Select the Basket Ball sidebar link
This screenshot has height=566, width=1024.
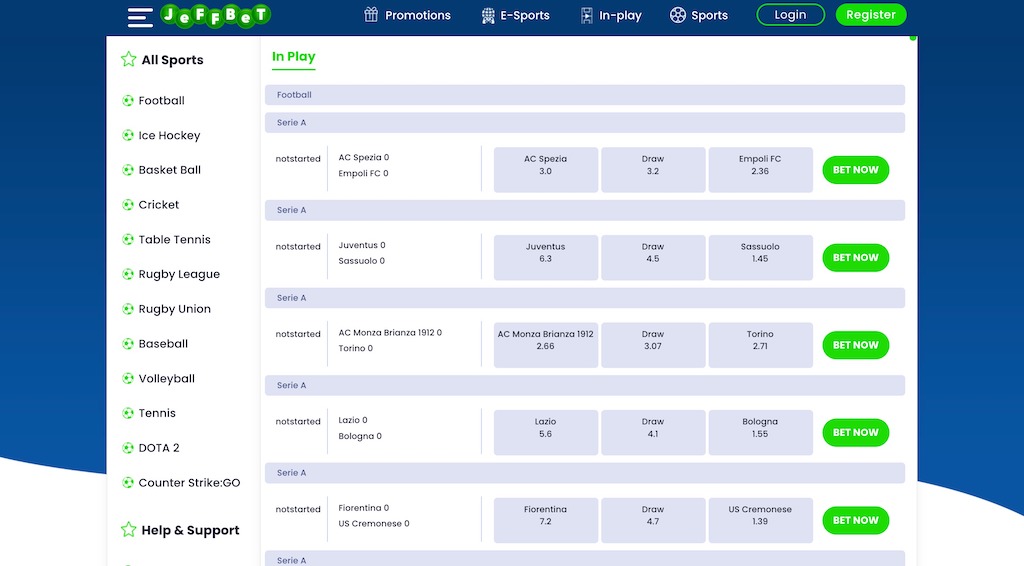169,170
